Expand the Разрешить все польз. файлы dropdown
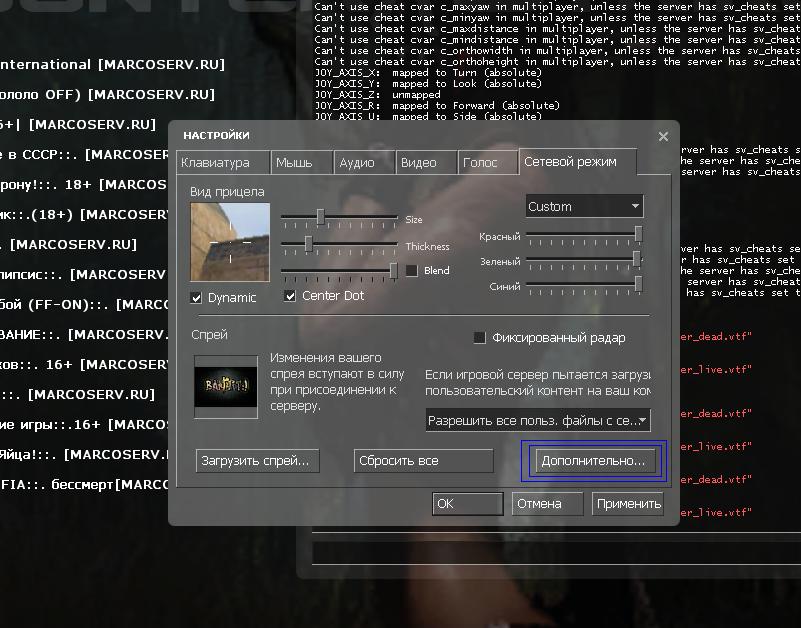 [x=537, y=420]
